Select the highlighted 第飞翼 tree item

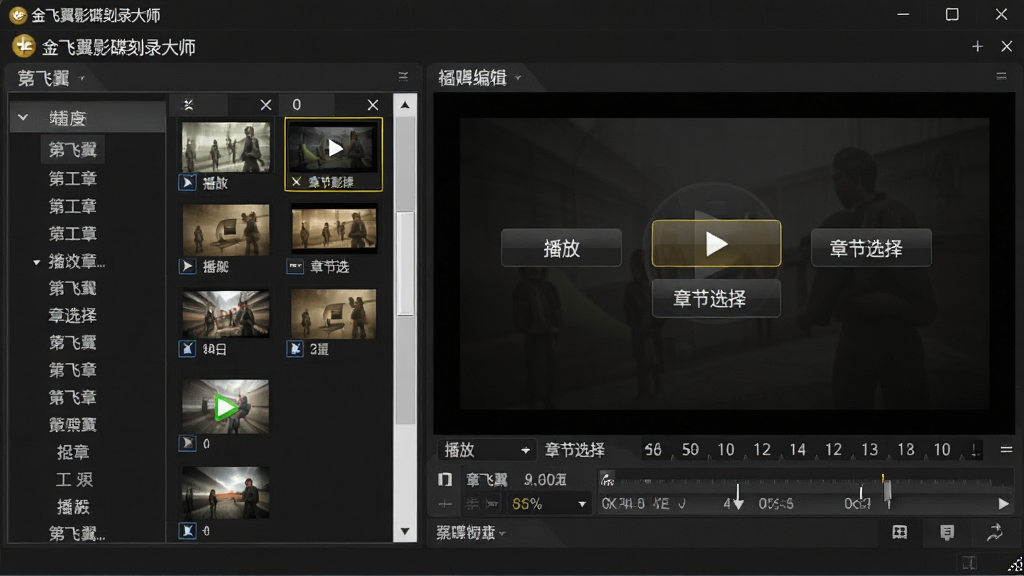72,150
